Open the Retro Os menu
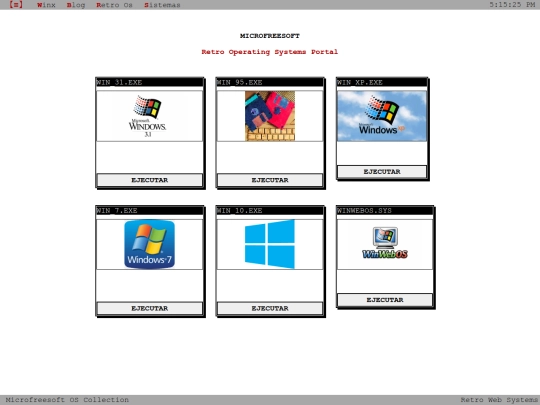The image size is (540, 405). point(114,5)
